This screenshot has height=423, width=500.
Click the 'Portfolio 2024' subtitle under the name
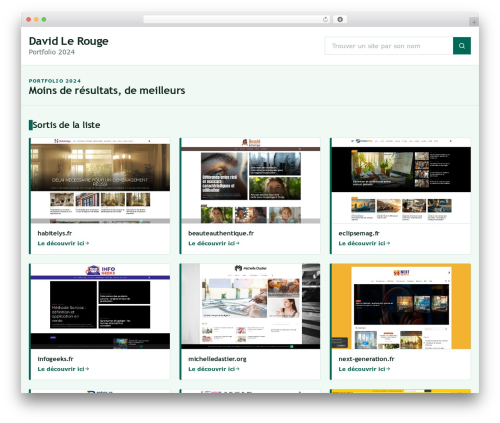pyautogui.click(x=52, y=52)
